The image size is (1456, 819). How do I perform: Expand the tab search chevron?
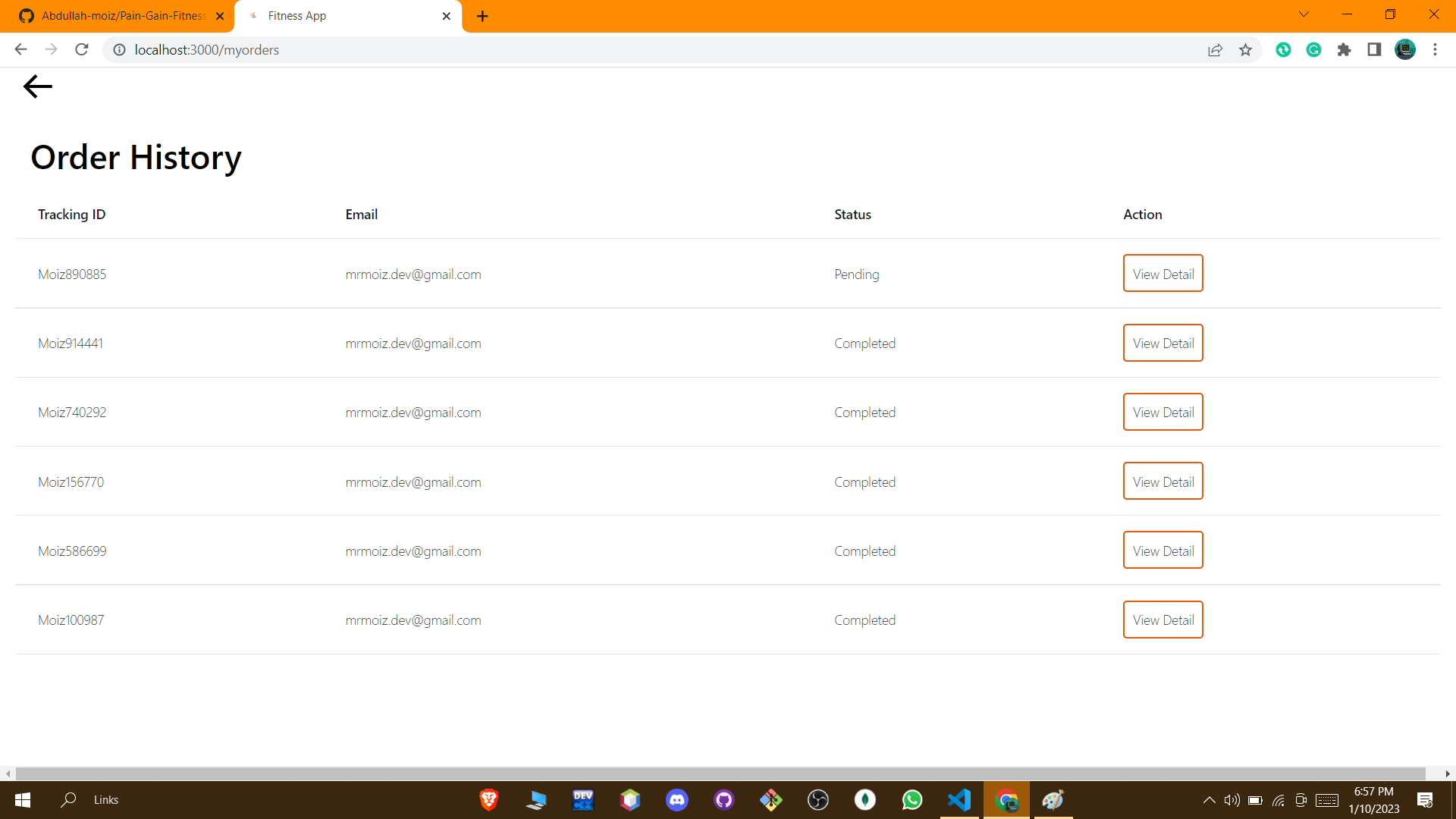click(1304, 14)
